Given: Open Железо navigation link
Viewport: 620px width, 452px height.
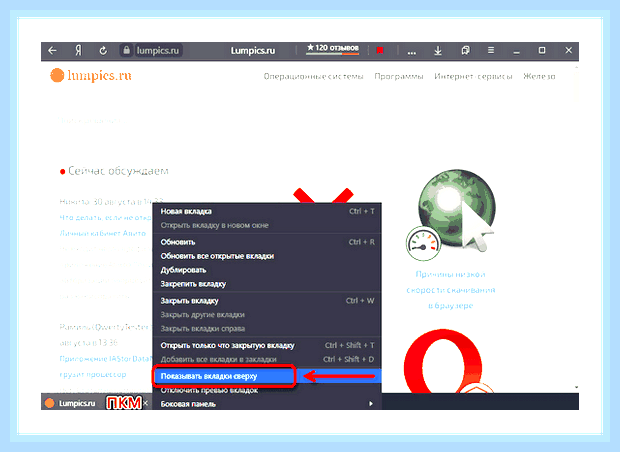Looking at the screenshot, I should coord(539,76).
